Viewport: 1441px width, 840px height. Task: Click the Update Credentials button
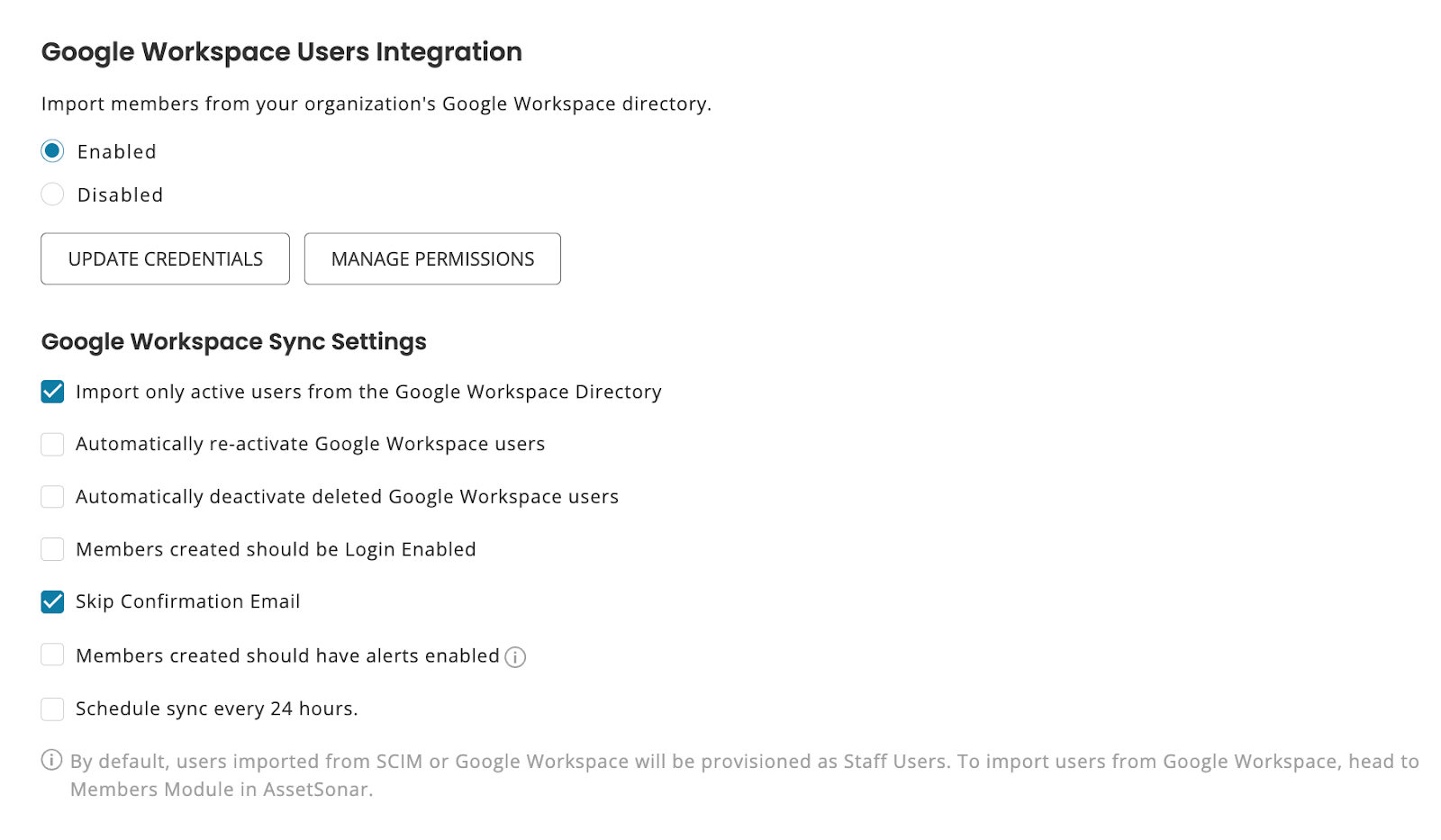[165, 259]
